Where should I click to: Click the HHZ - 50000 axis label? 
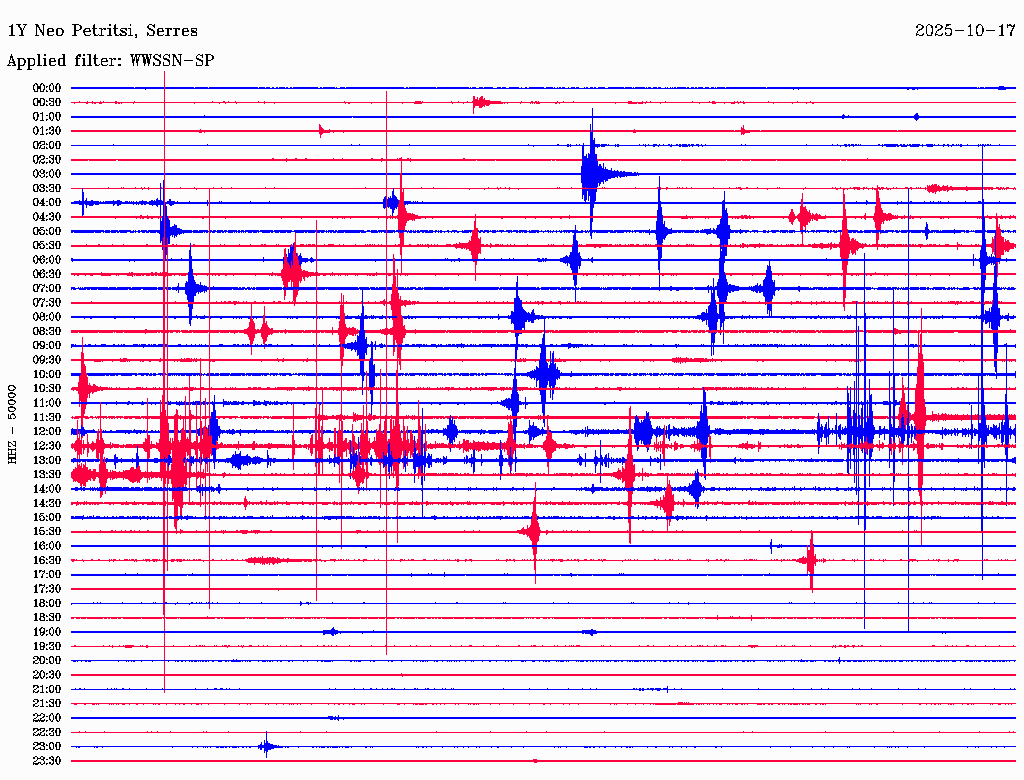(x=12, y=425)
